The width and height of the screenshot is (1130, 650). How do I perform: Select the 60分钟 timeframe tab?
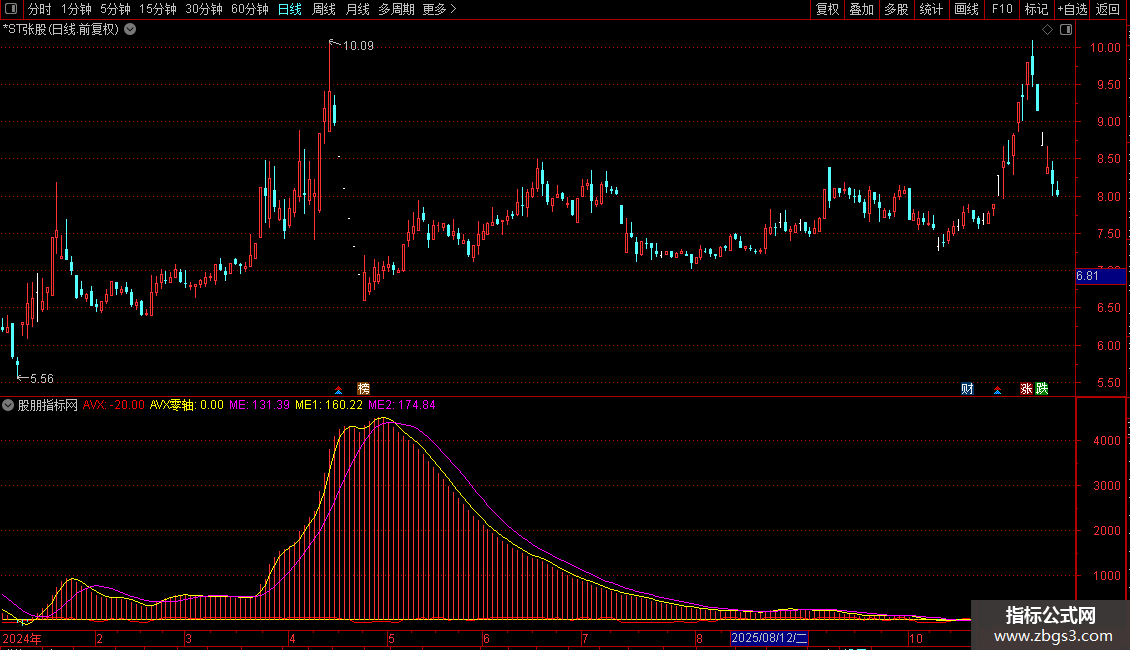[x=249, y=9]
